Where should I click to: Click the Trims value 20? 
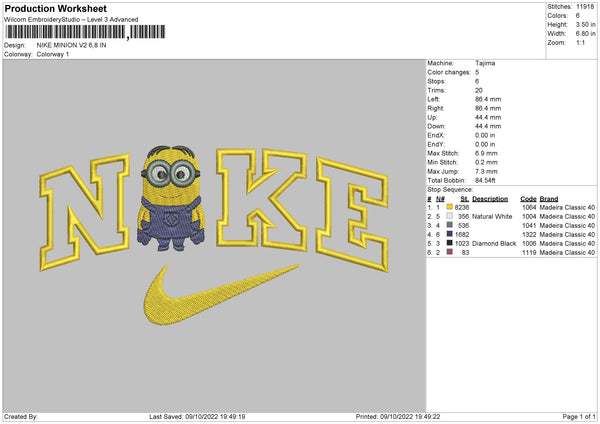(479, 90)
